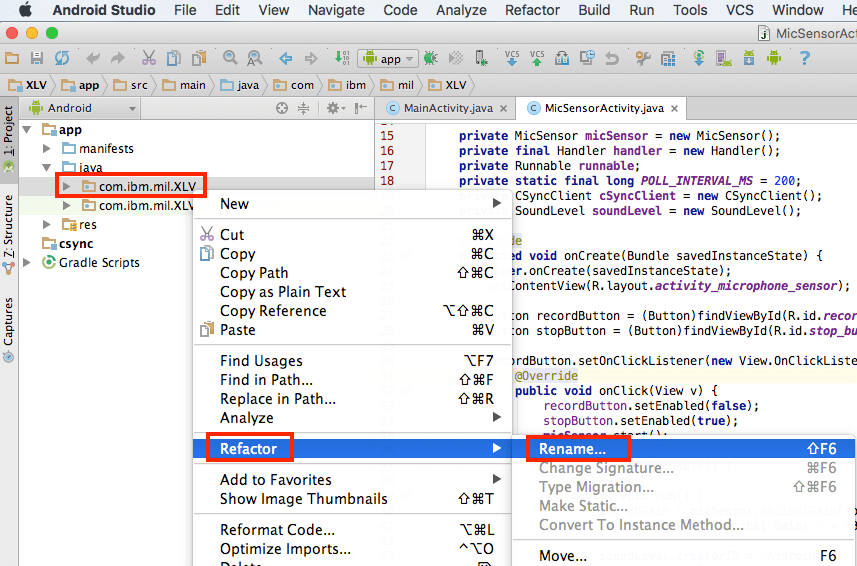Open the SDK Manager icon
Screen dimensions: 857x566
(x=749, y=58)
